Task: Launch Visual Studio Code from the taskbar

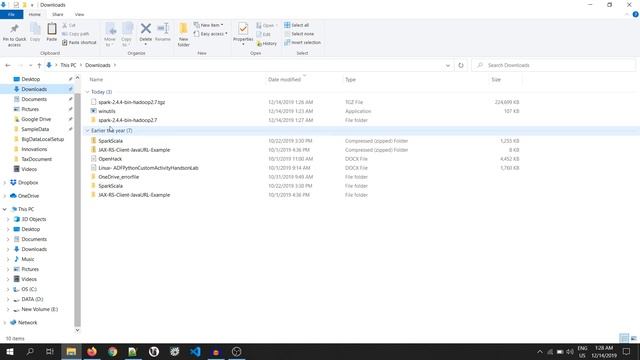Action: click(x=195, y=351)
